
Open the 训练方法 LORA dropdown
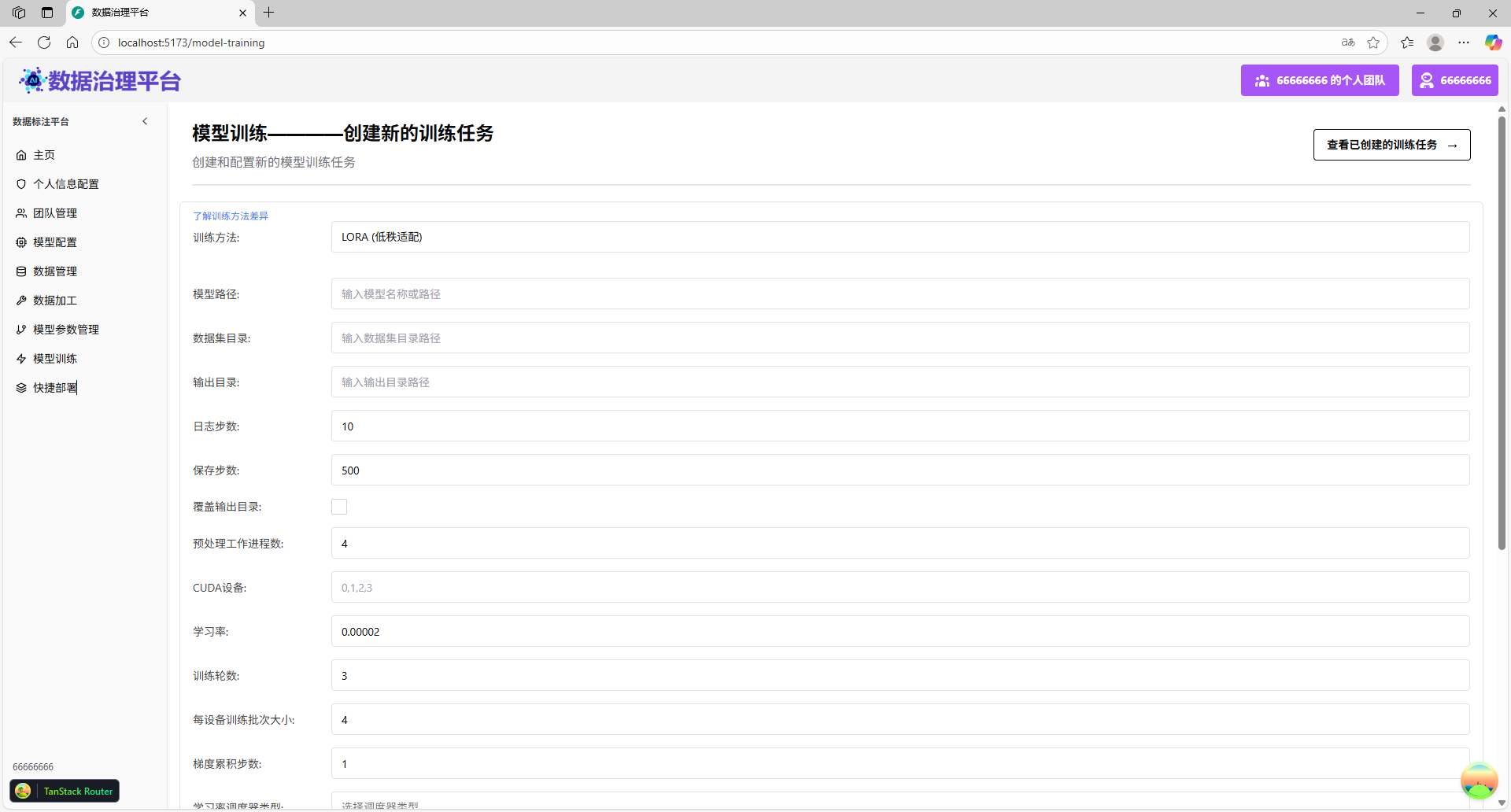click(900, 237)
